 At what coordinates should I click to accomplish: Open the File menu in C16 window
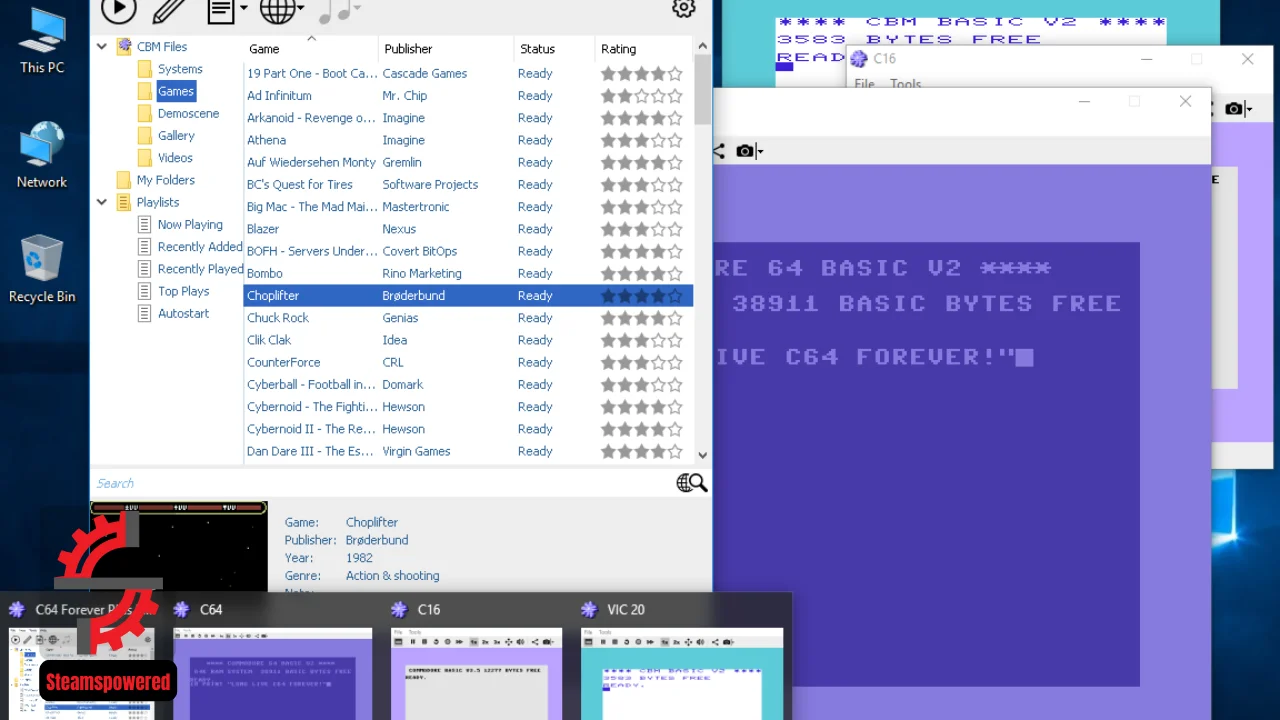[864, 85]
